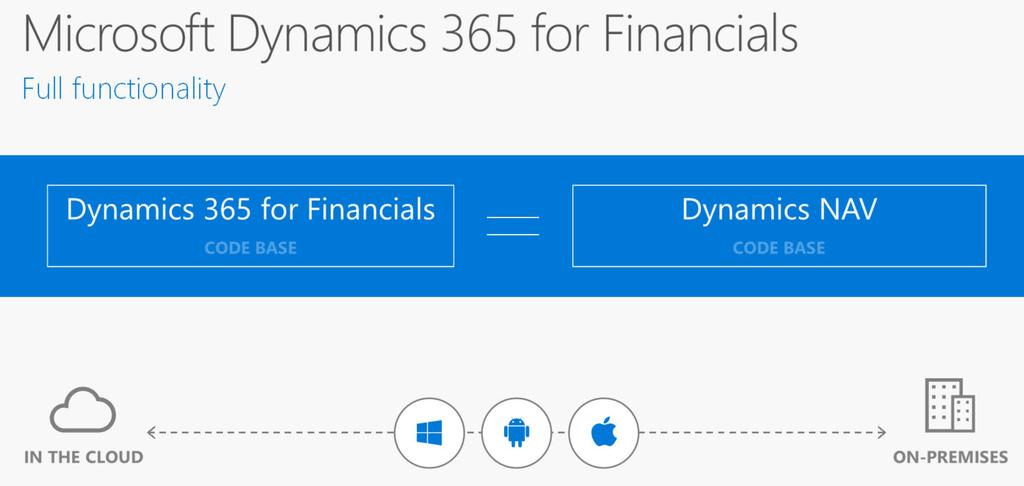Click the Dynamics NAV code base box

pos(779,226)
